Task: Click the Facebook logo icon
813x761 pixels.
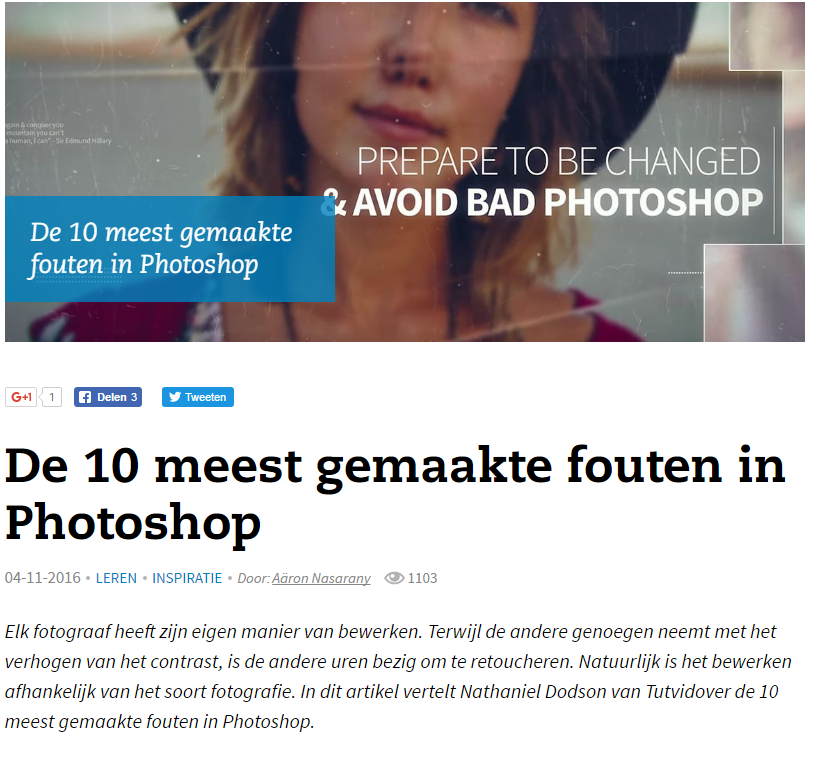Action: 86,397
